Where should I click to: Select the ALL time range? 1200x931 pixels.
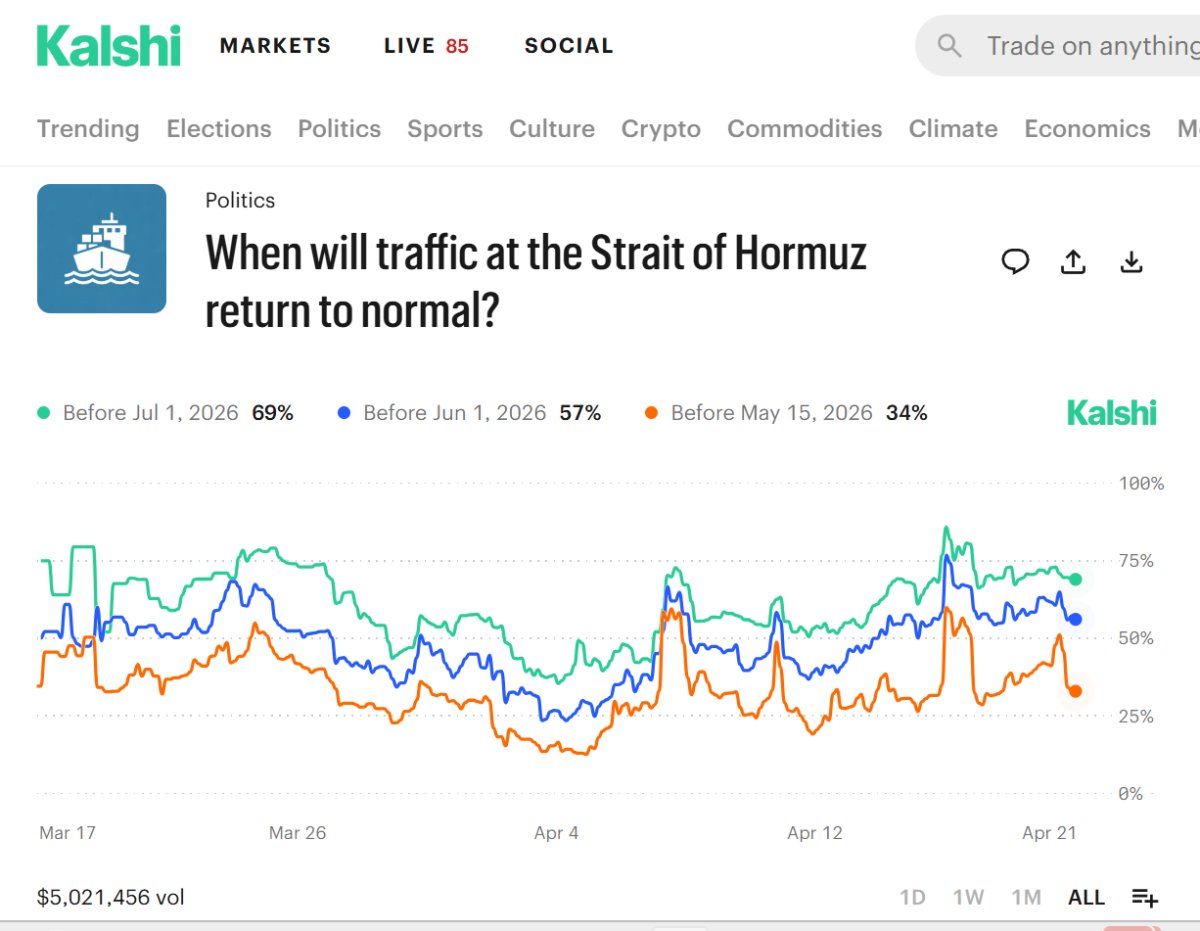(1086, 897)
